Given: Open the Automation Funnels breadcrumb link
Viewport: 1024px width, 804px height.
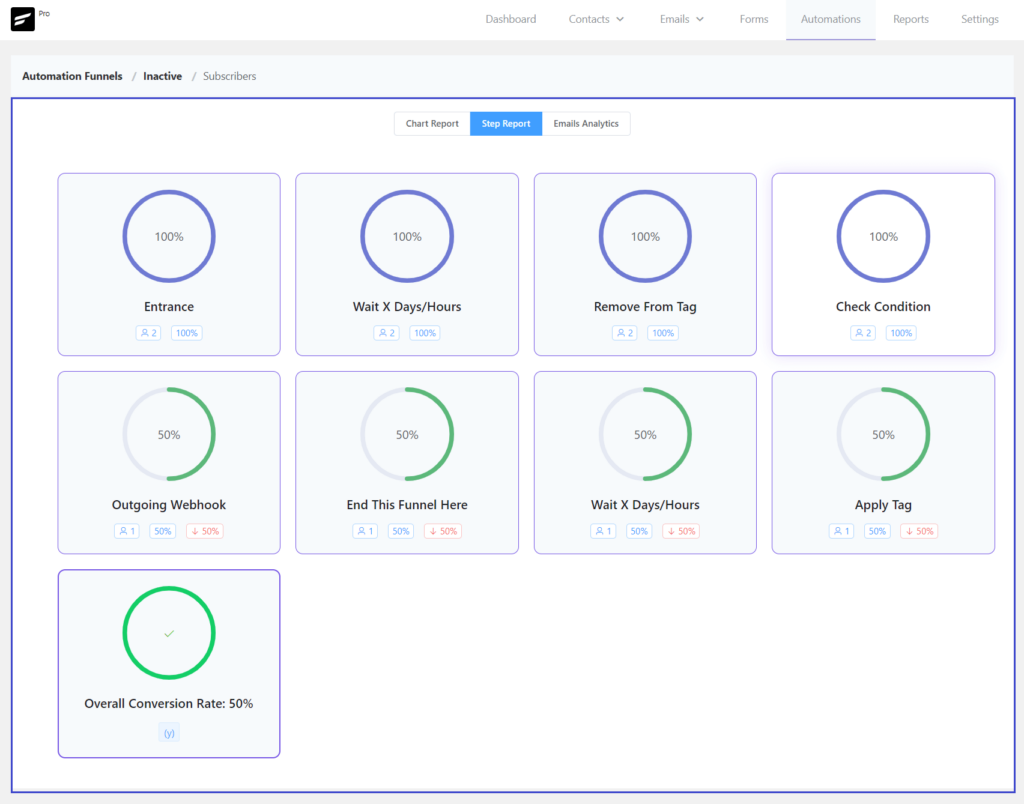Looking at the screenshot, I should 72,76.
